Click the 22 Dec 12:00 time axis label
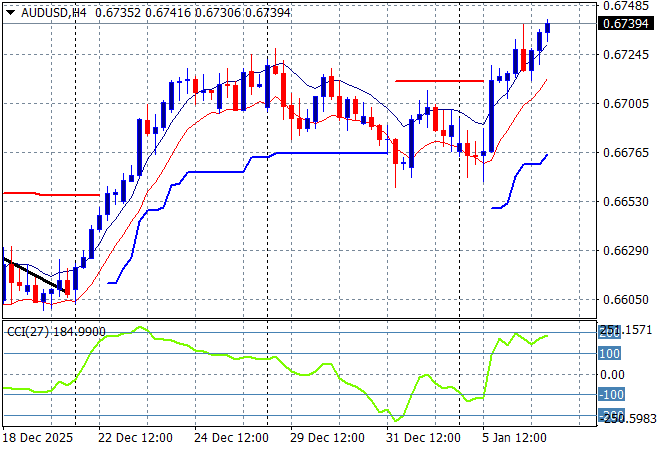The image size is (660, 450). click(135, 437)
